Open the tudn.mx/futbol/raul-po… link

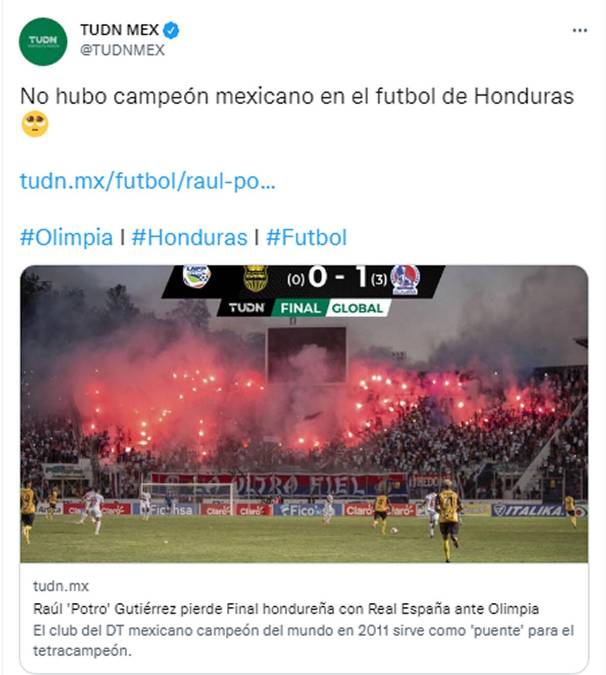click(x=147, y=181)
